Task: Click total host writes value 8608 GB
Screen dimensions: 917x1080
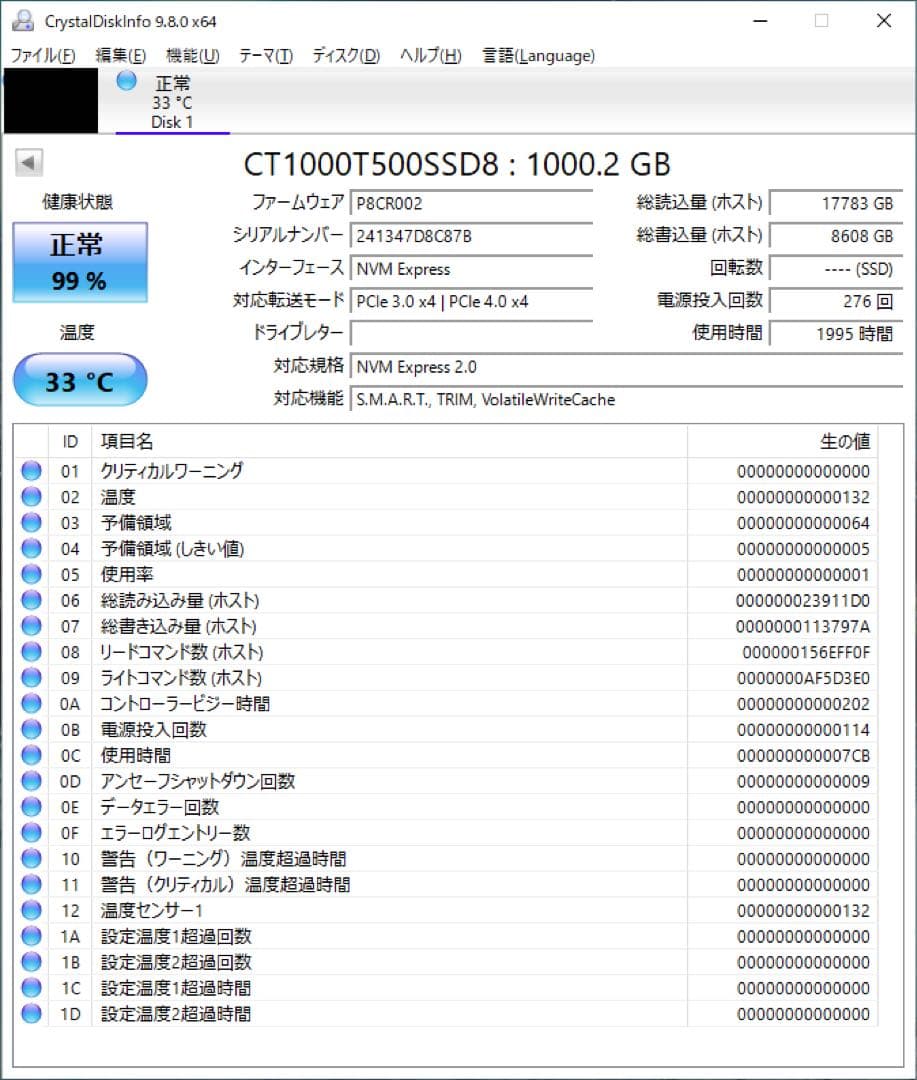Action: click(836, 236)
